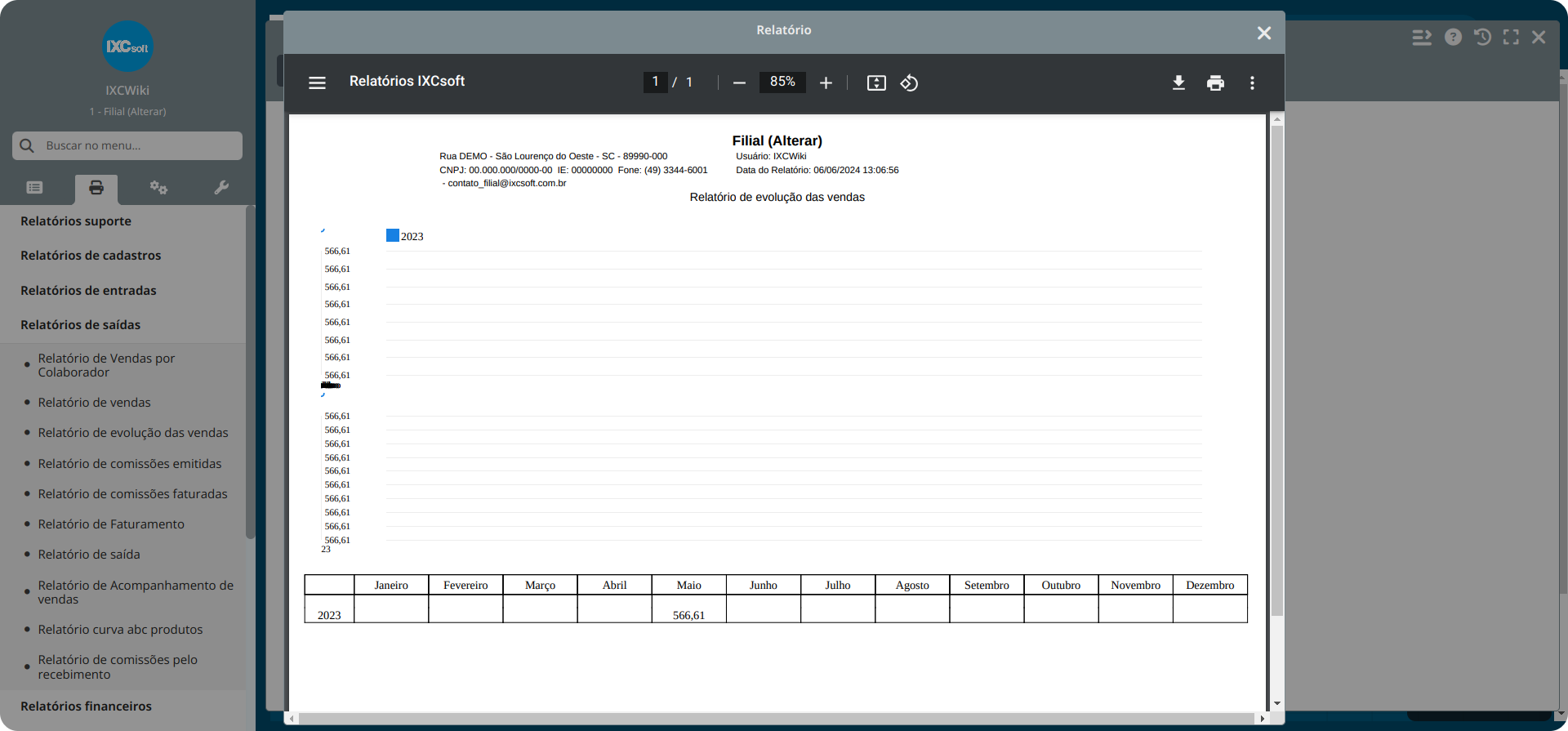Download the report PDF
The width and height of the screenshot is (1568, 731).
1178,82
